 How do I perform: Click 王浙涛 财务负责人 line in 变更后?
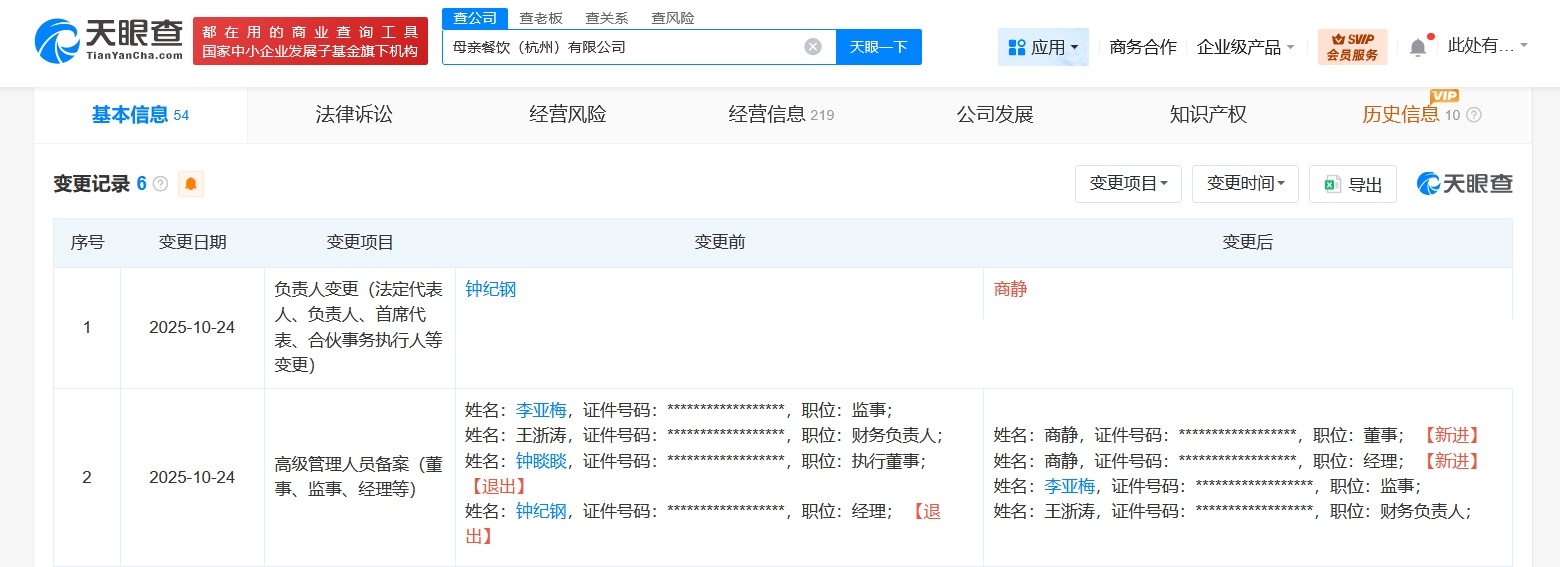click(1232, 512)
